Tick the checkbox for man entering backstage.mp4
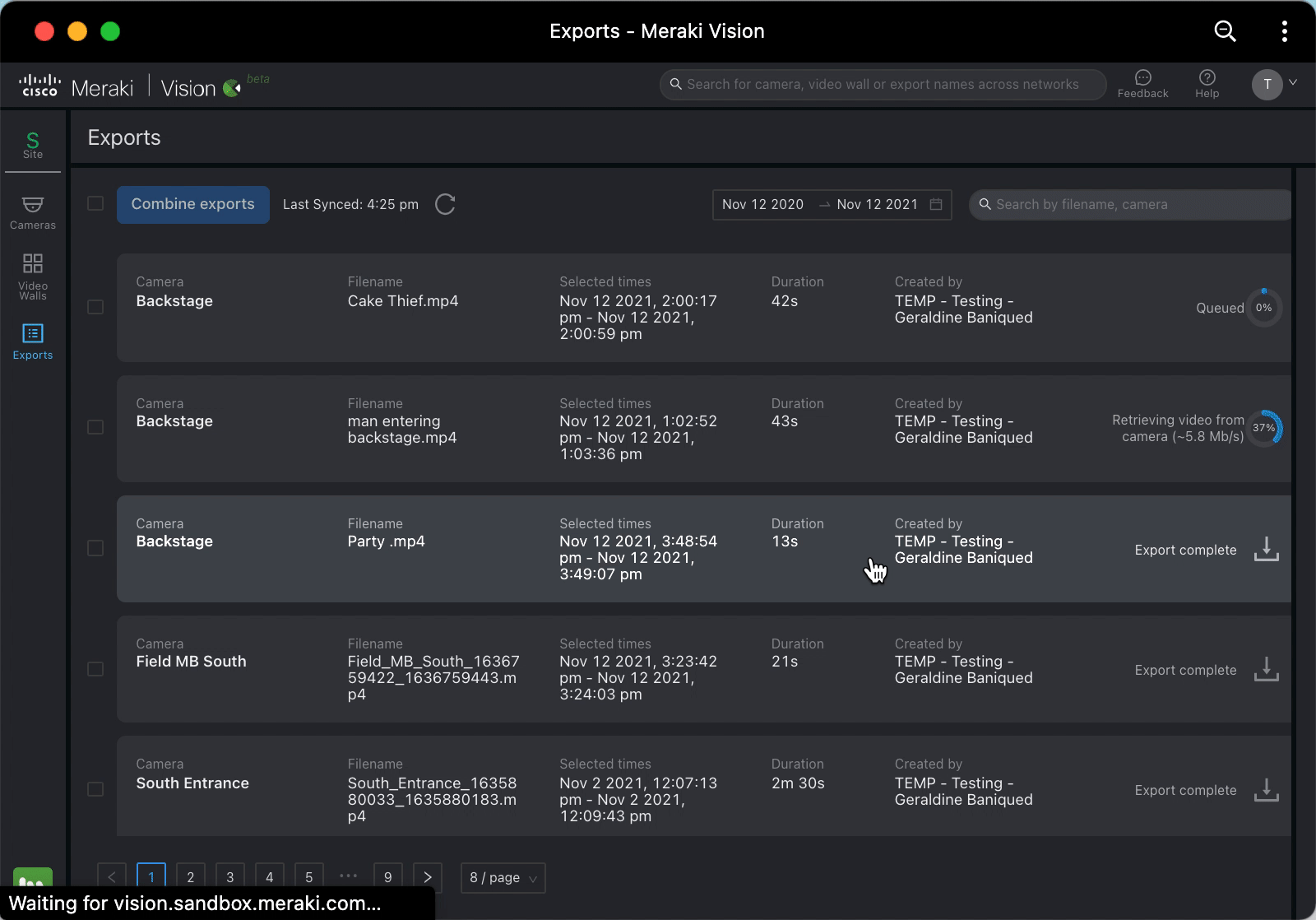This screenshot has height=920, width=1316. pyautogui.click(x=95, y=427)
